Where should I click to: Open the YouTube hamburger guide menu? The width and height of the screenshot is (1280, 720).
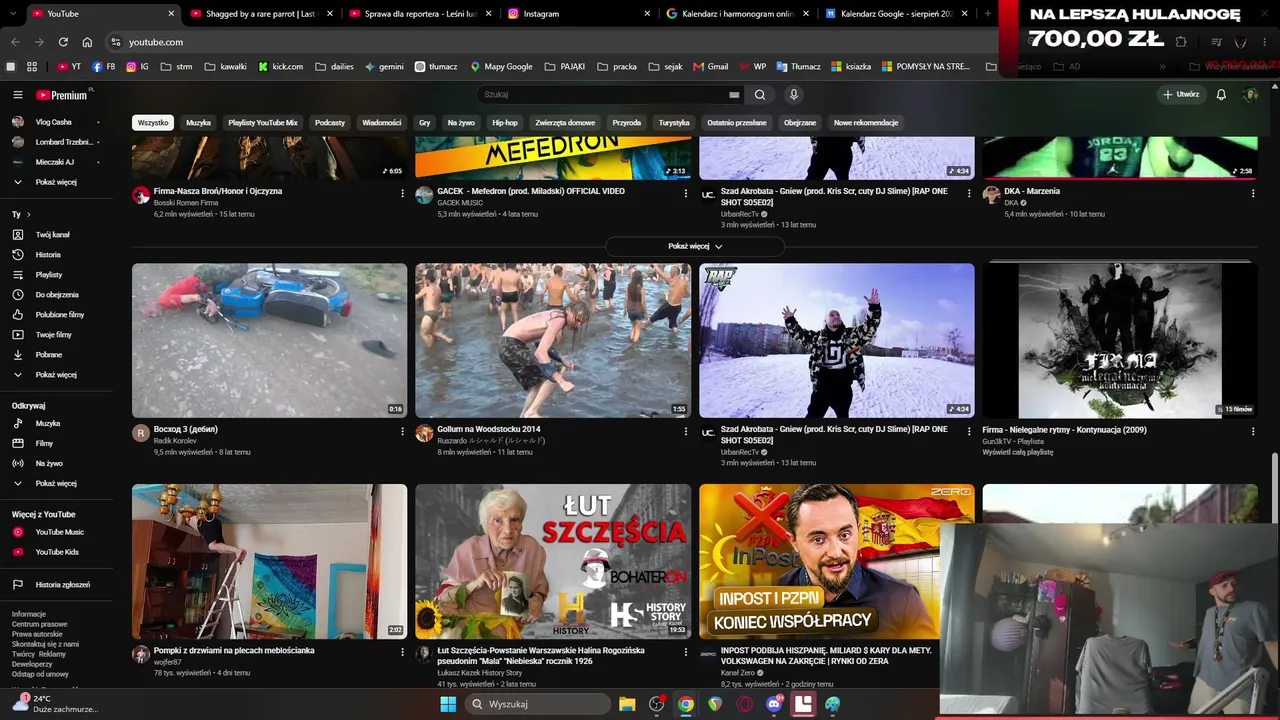click(x=18, y=95)
